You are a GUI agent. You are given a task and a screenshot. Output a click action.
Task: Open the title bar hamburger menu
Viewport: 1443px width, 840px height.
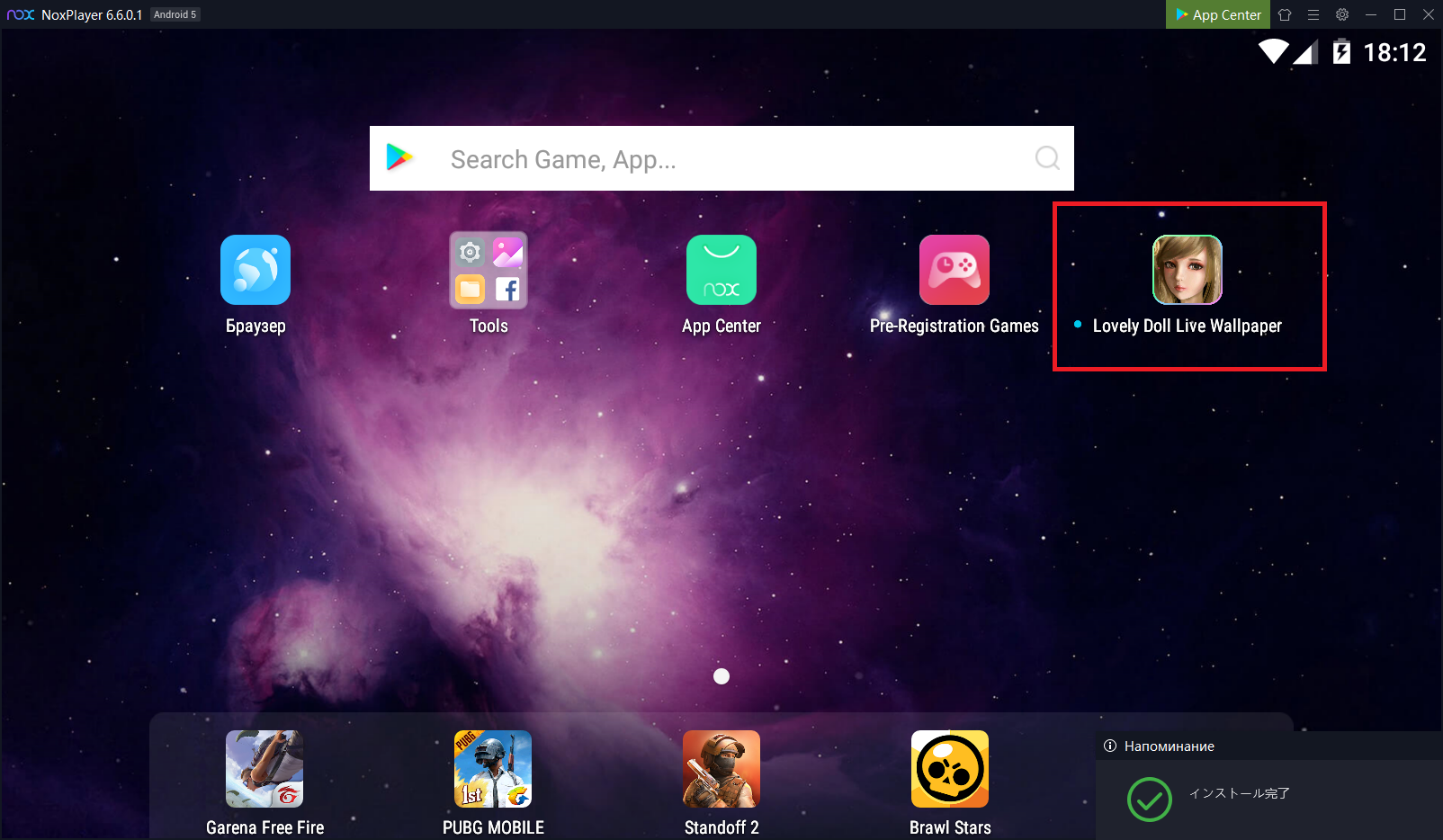(1313, 14)
